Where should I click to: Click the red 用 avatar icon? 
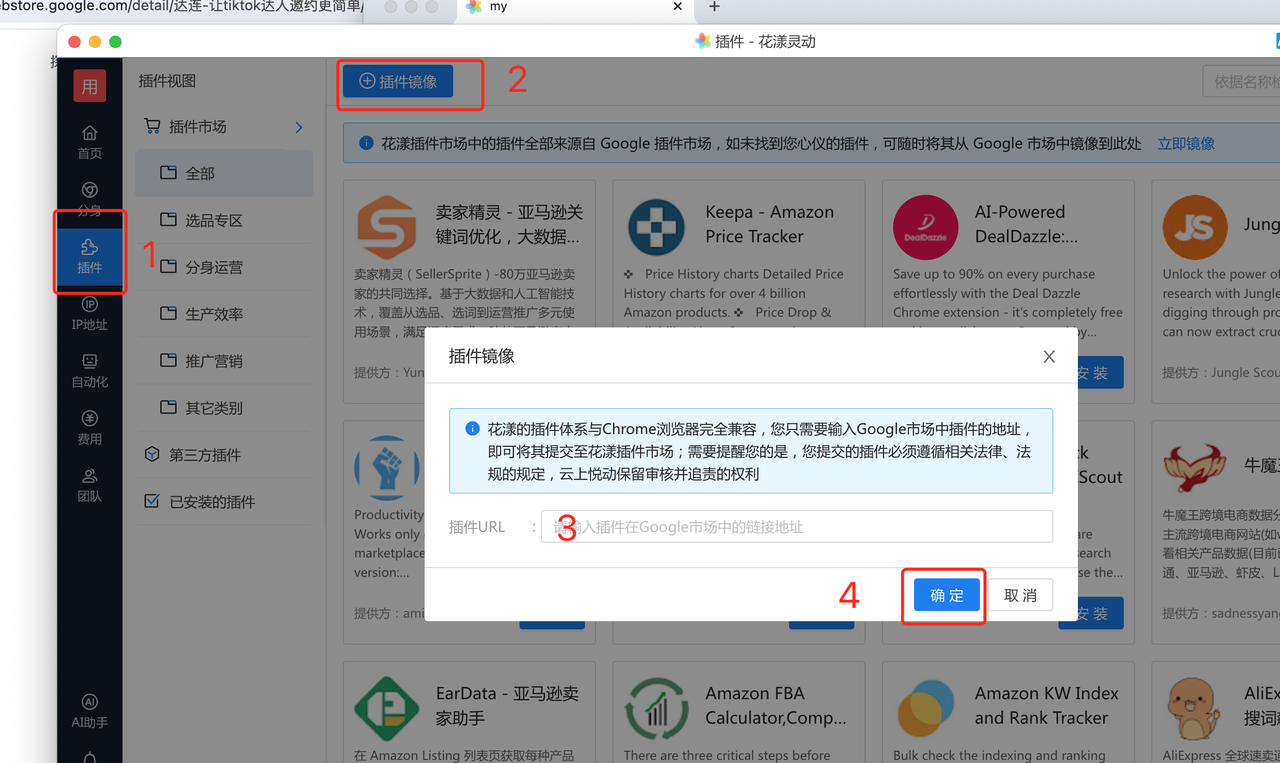point(90,86)
